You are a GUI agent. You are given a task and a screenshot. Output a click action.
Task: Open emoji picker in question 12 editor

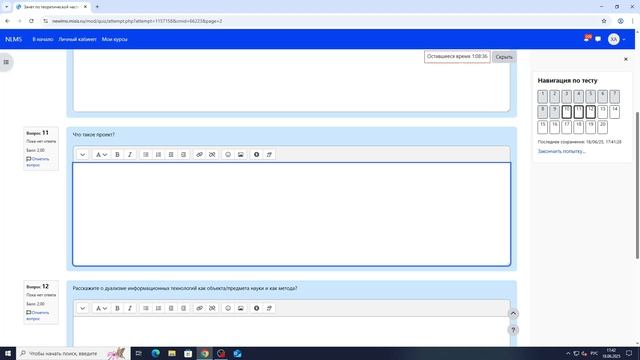228,308
